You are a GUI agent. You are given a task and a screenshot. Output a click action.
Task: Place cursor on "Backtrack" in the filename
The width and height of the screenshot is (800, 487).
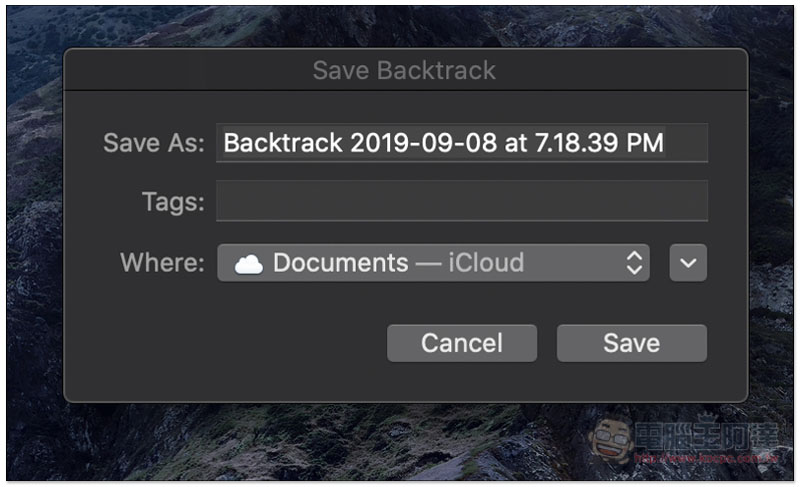point(283,143)
